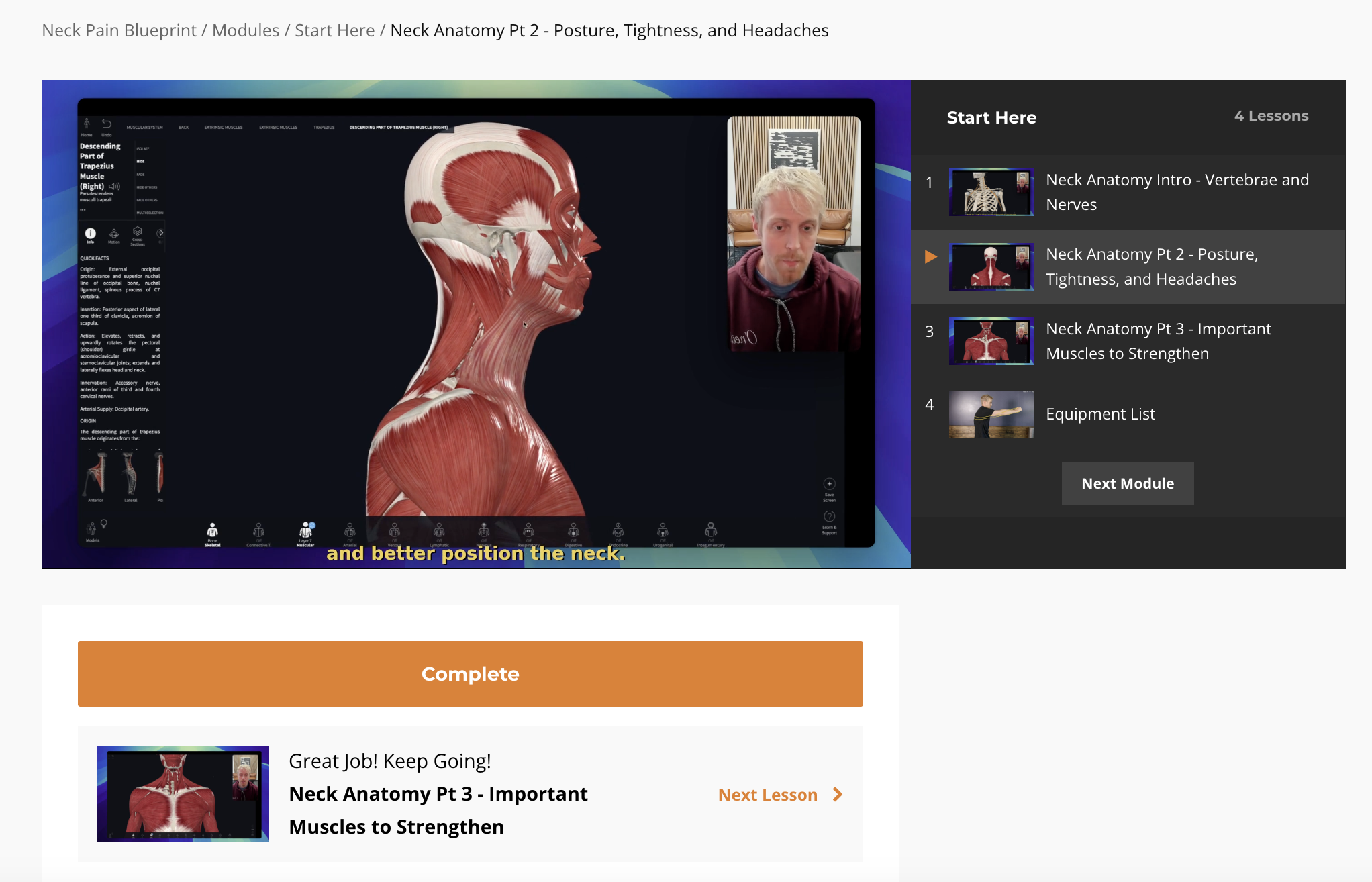This screenshot has height=882, width=1372.
Task: Click the Next Module button
Action: tap(1127, 483)
